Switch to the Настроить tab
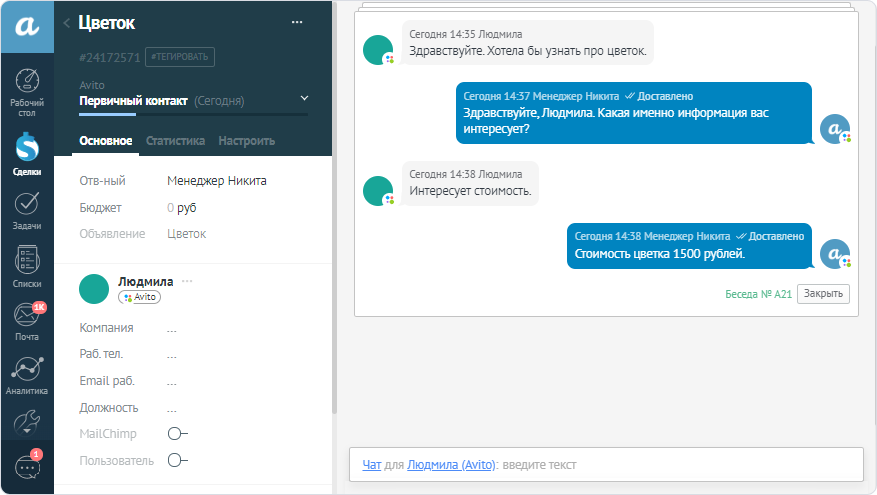Screen dimensions: 877x495 246,141
